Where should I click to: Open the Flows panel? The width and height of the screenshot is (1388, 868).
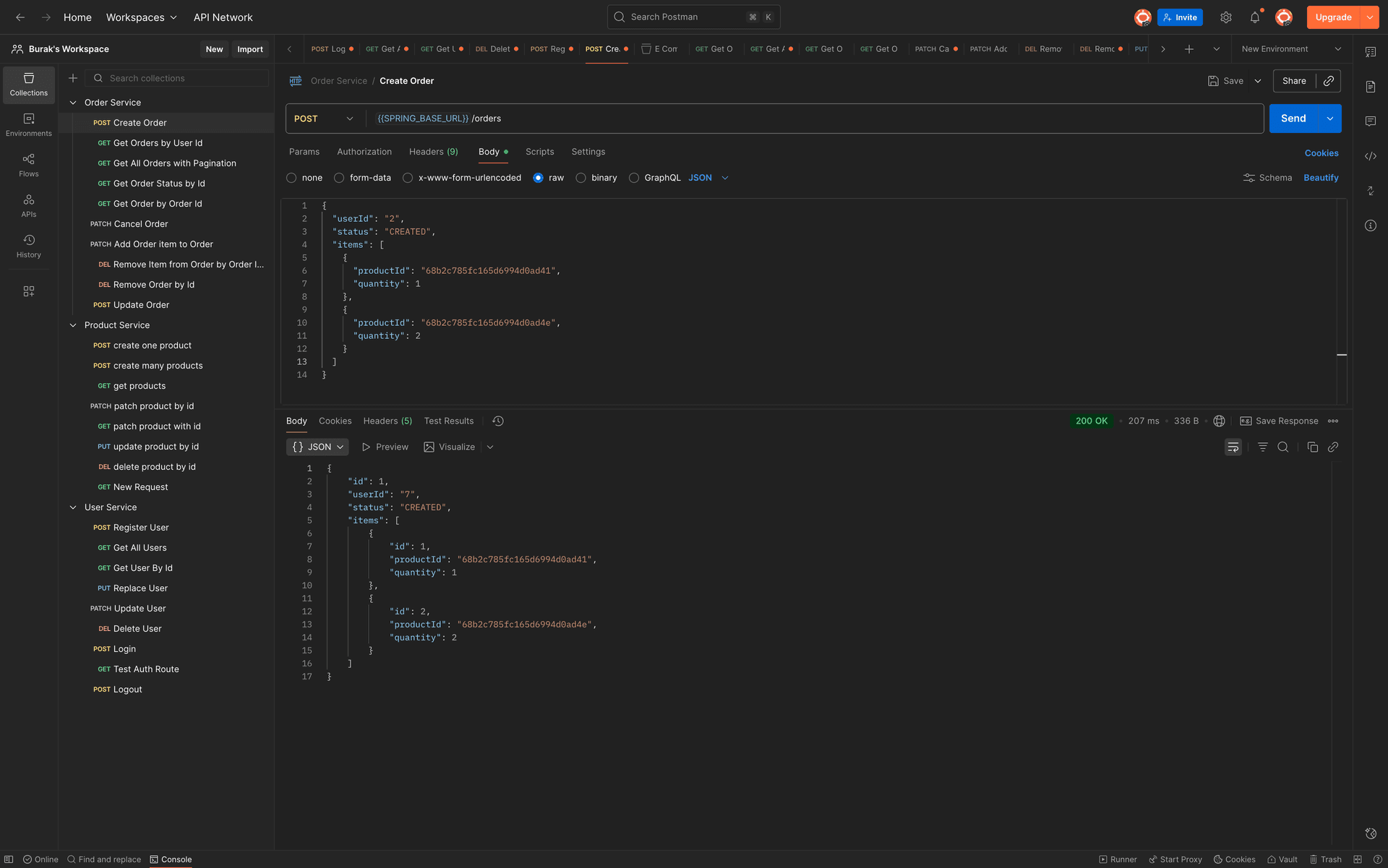(29, 164)
